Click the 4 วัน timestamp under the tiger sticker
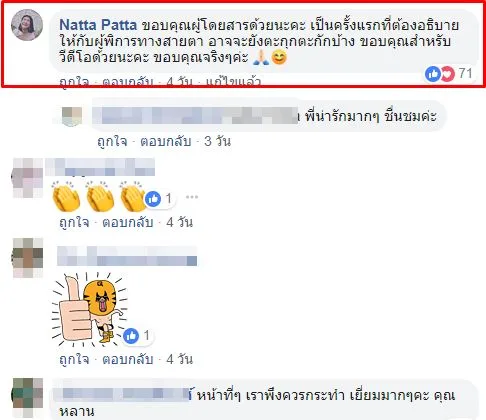The image size is (486, 420). (179, 359)
